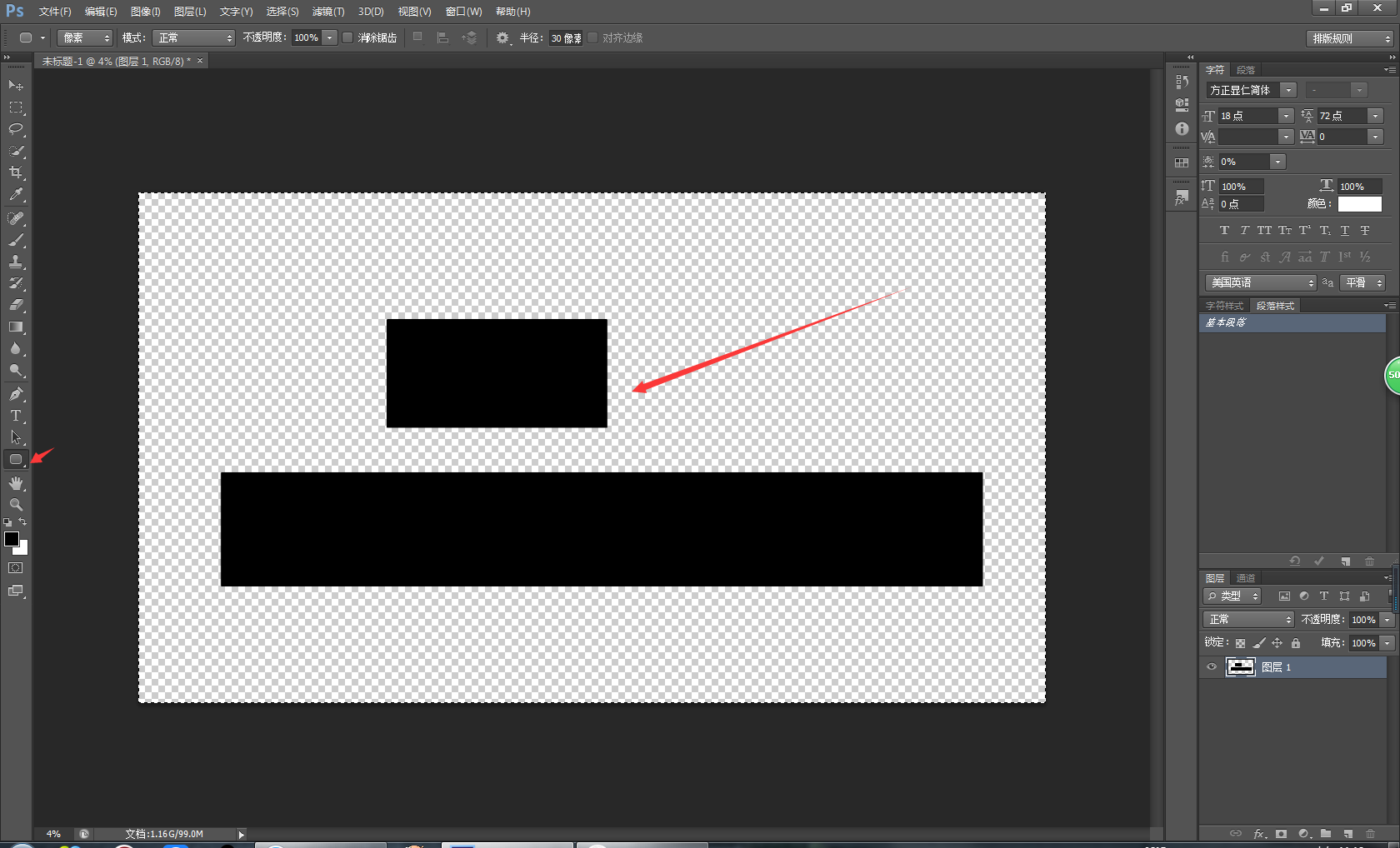The width and height of the screenshot is (1400, 848).
Task: Select the Rectangular Marquee tool
Action: 16,107
